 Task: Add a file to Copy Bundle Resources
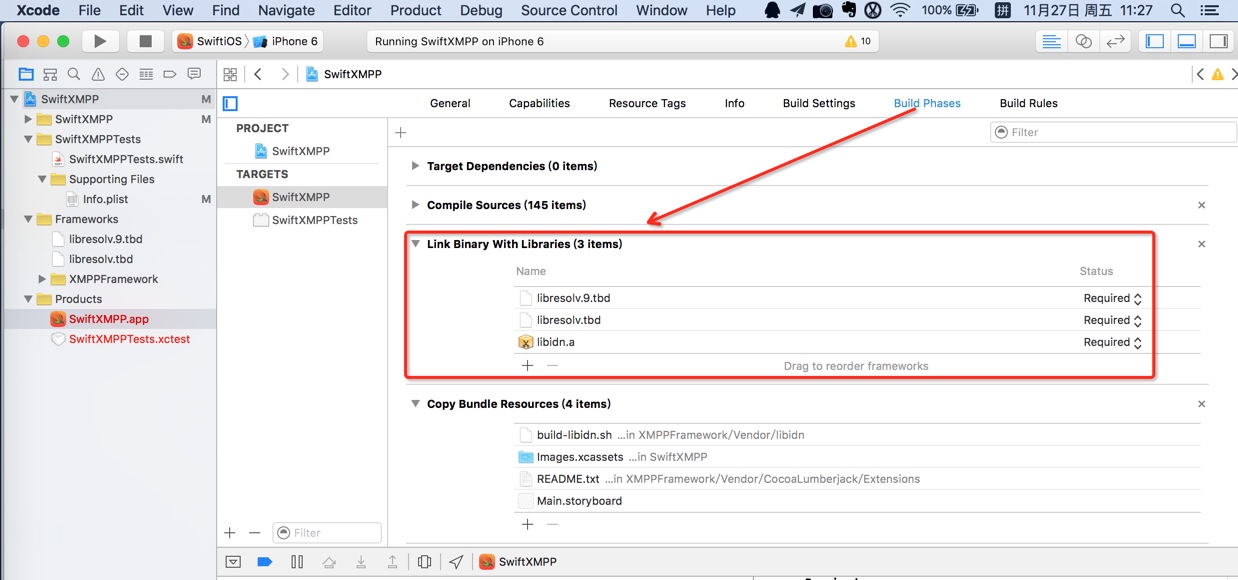pos(528,524)
